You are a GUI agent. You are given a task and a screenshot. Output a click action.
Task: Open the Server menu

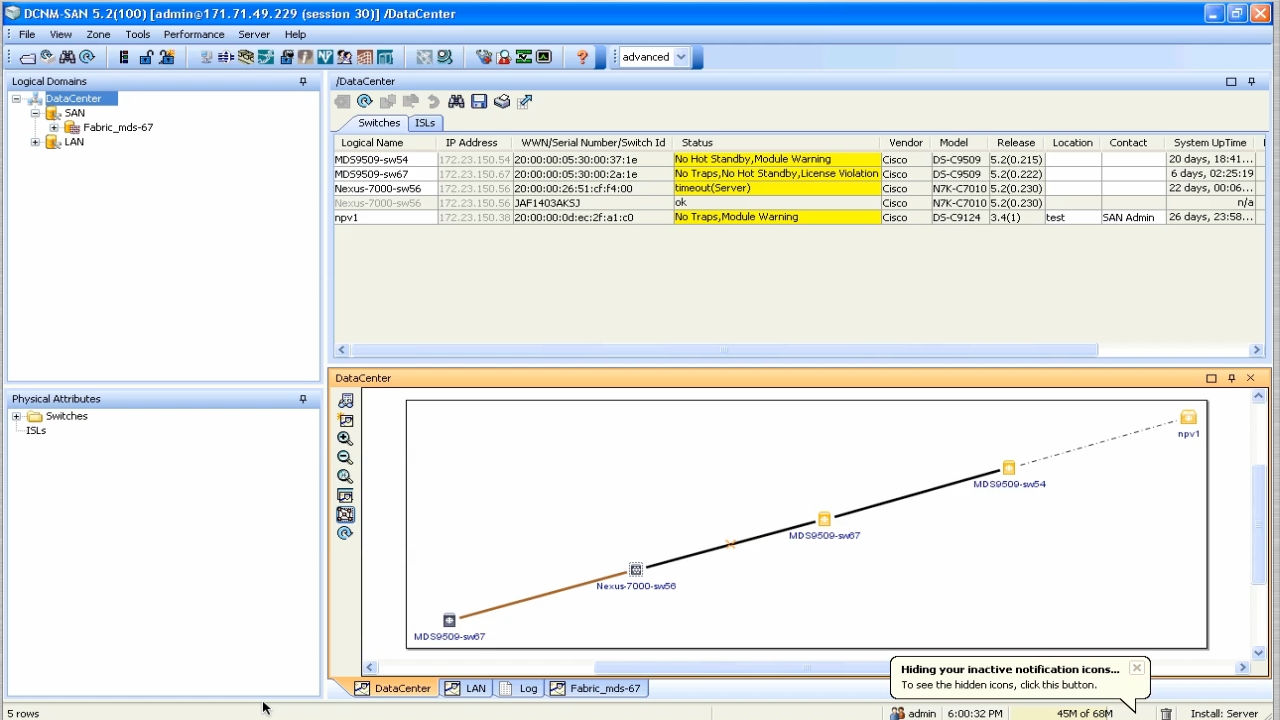pyautogui.click(x=254, y=34)
